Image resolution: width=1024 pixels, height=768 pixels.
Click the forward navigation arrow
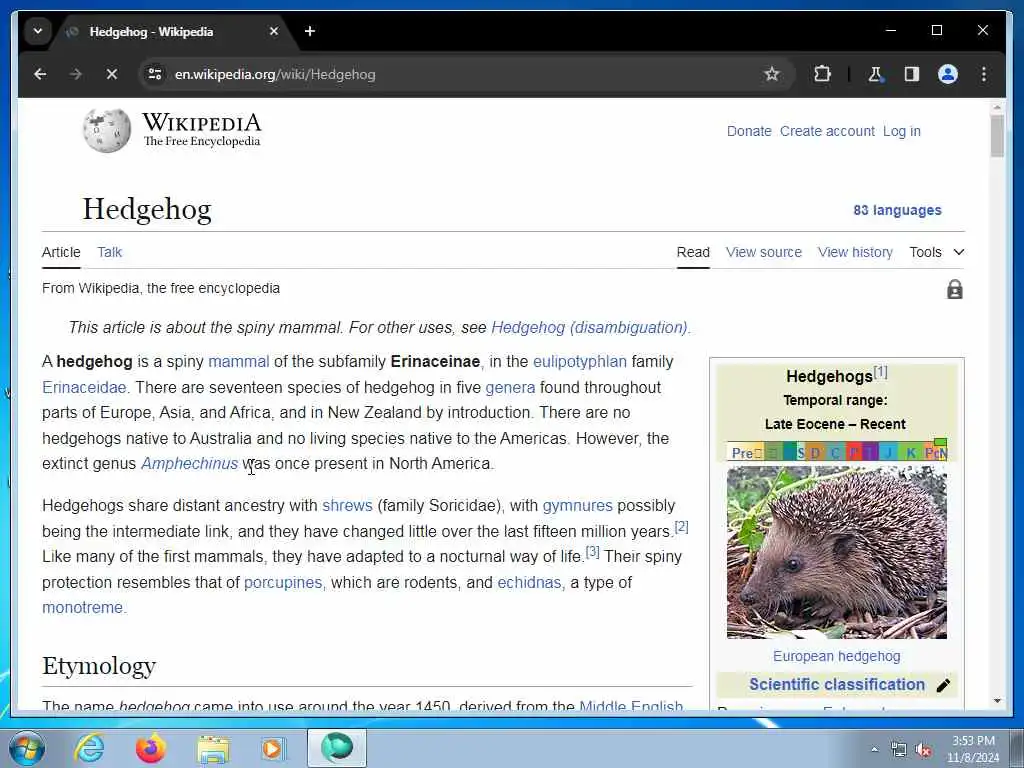[x=76, y=74]
